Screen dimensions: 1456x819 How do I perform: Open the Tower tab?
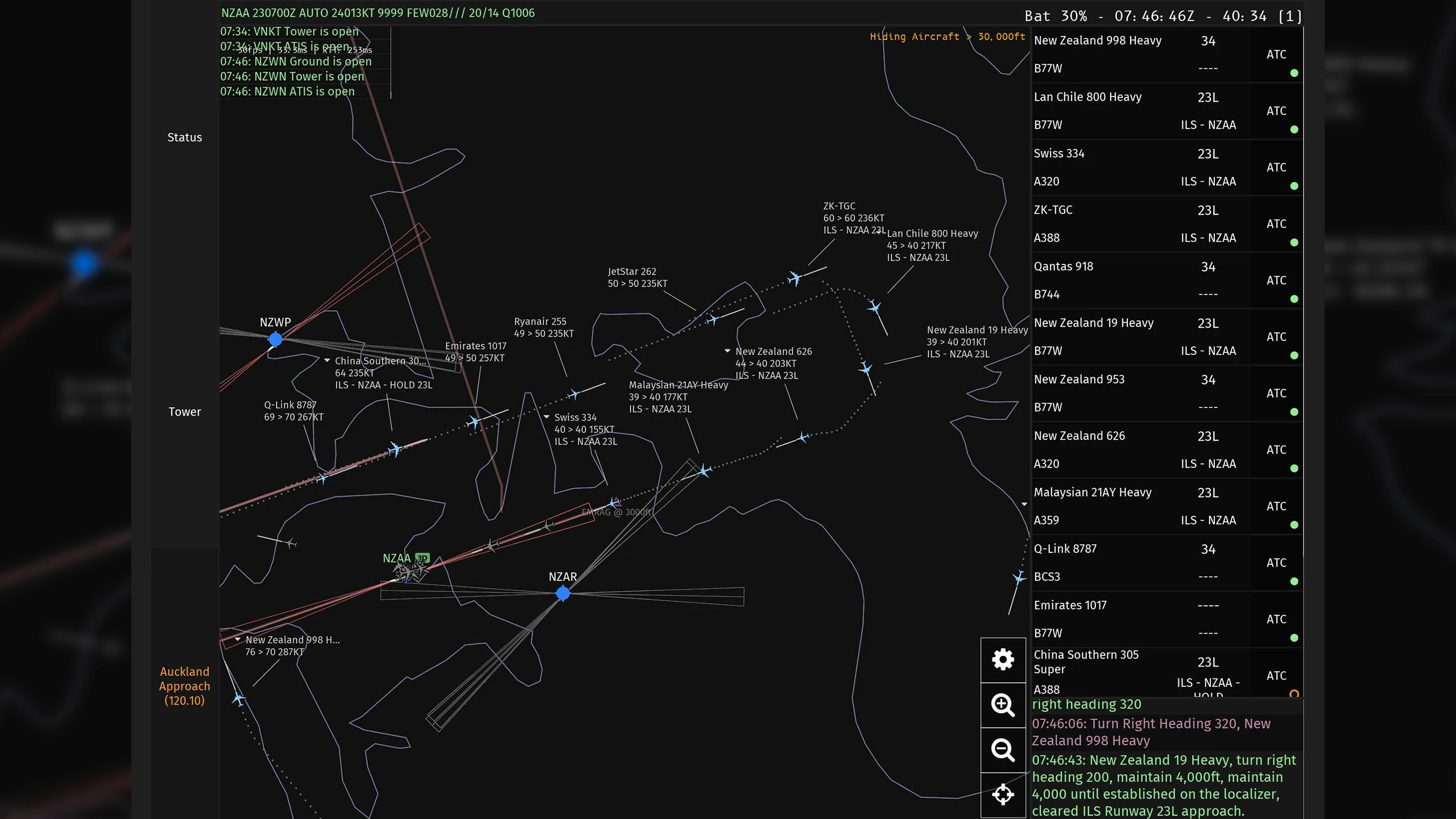[x=184, y=411]
